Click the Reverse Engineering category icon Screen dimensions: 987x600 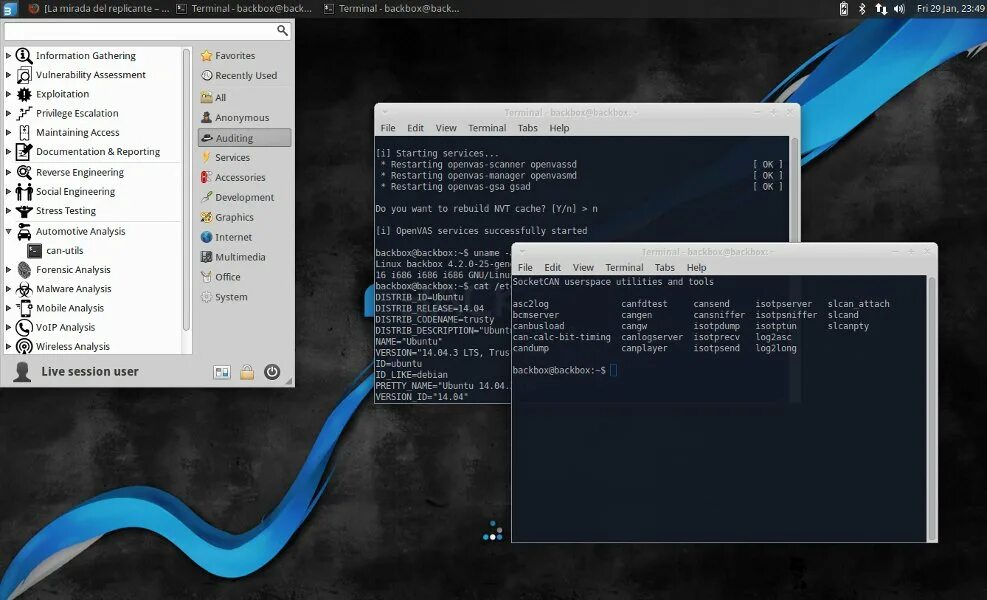pos(24,173)
